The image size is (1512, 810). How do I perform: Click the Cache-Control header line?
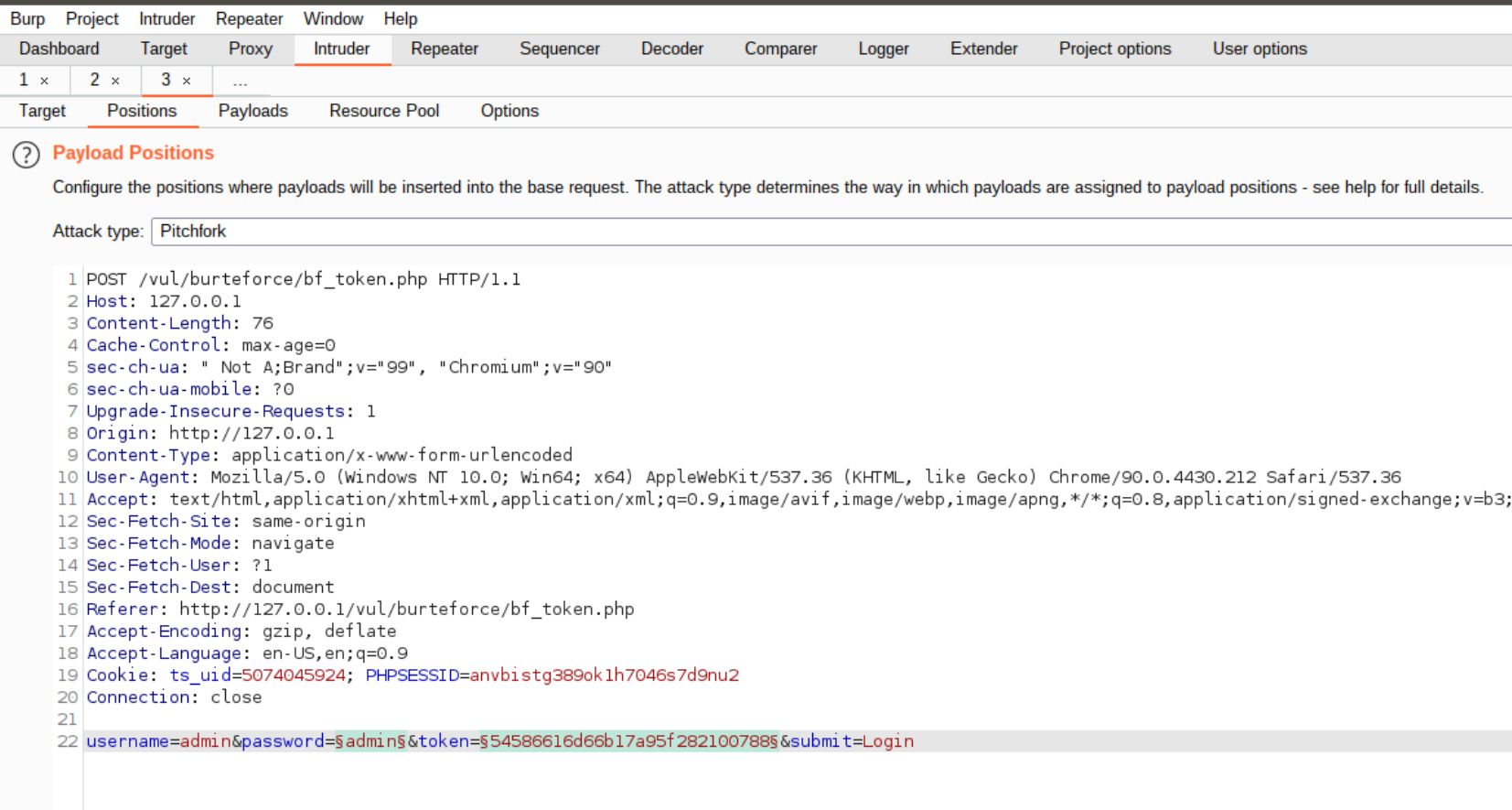[x=211, y=345]
